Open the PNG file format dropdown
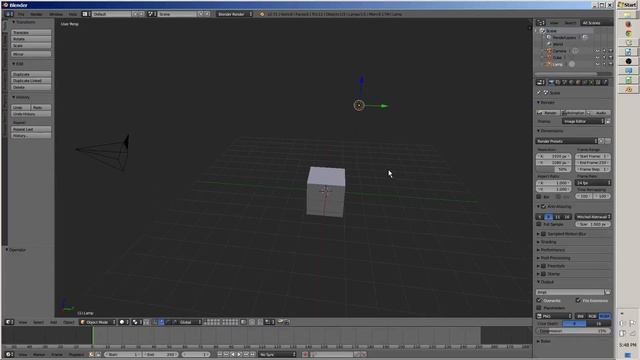 click(x=554, y=316)
